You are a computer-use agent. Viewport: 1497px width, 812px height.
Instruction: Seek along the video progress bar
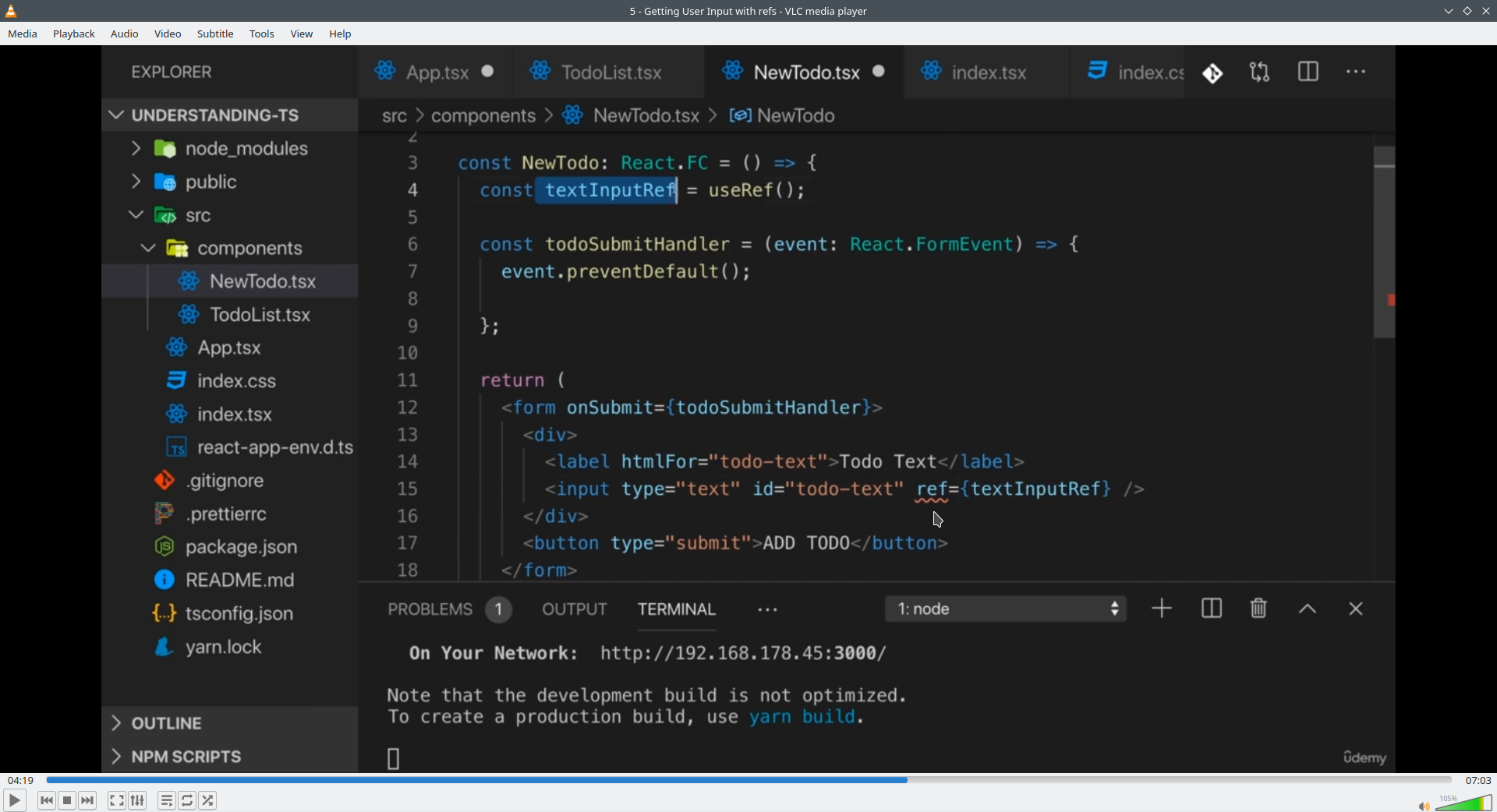[748, 779]
